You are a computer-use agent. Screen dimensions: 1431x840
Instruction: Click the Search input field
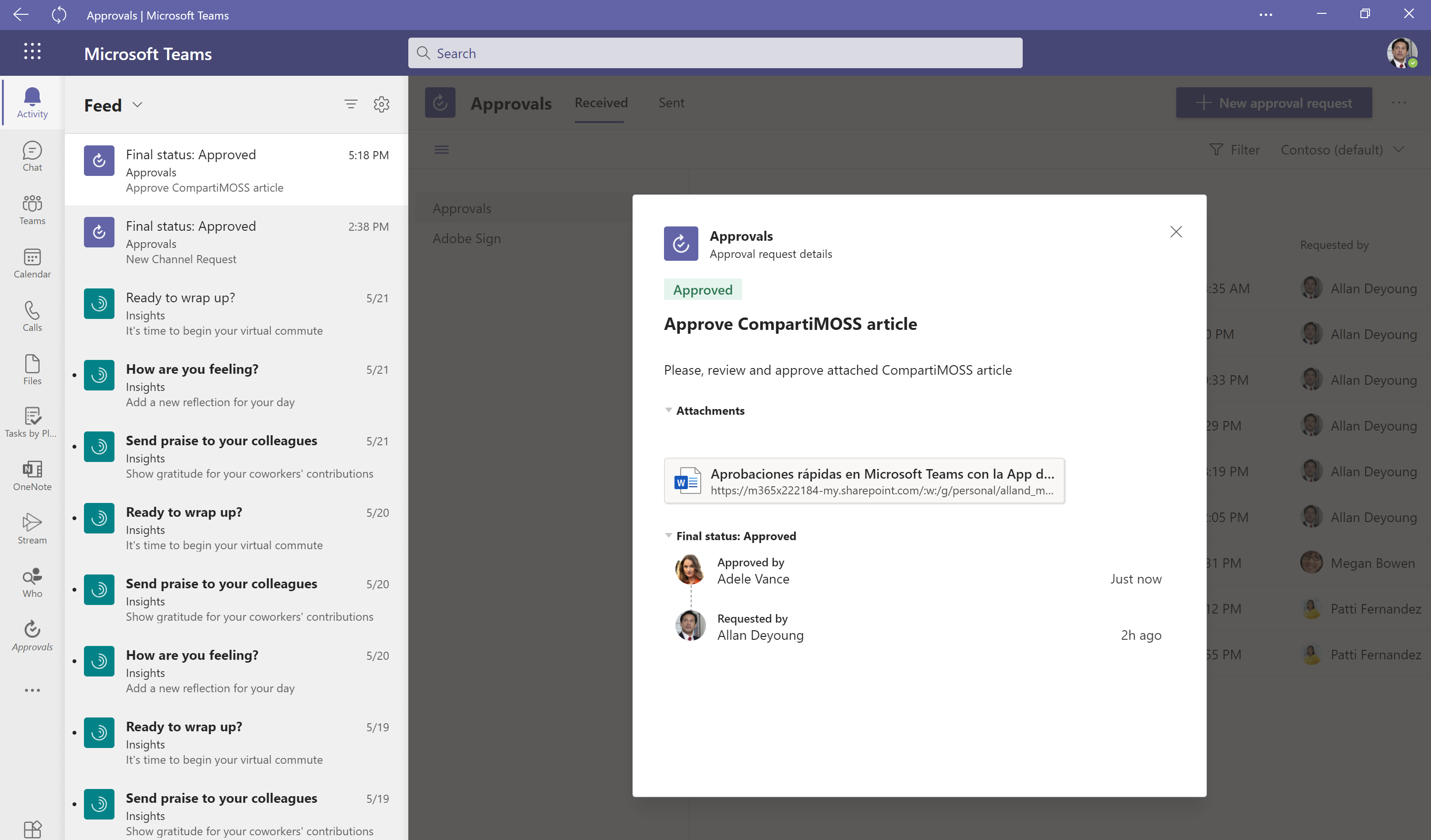click(x=715, y=53)
